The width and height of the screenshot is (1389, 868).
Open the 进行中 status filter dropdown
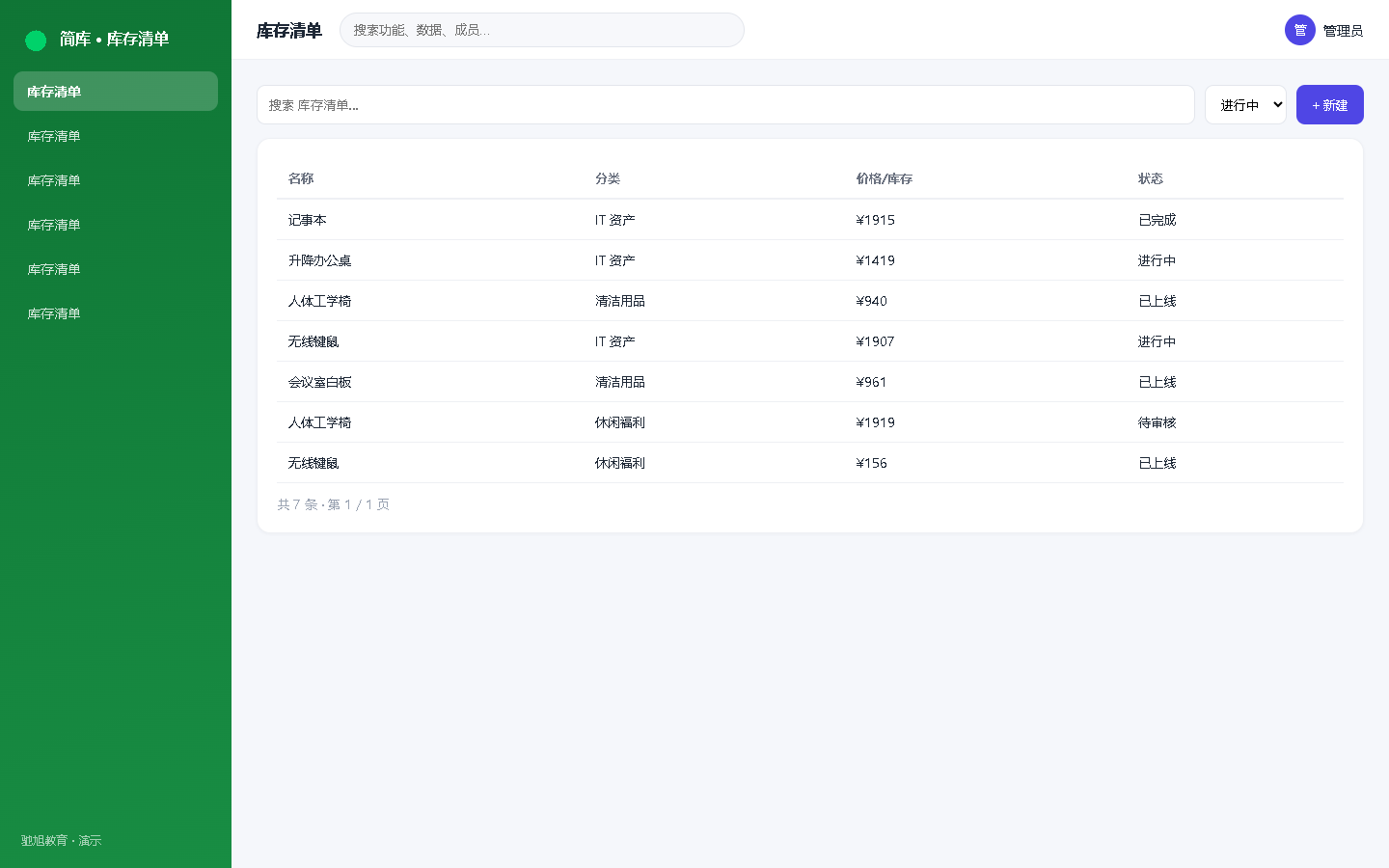(x=1245, y=105)
